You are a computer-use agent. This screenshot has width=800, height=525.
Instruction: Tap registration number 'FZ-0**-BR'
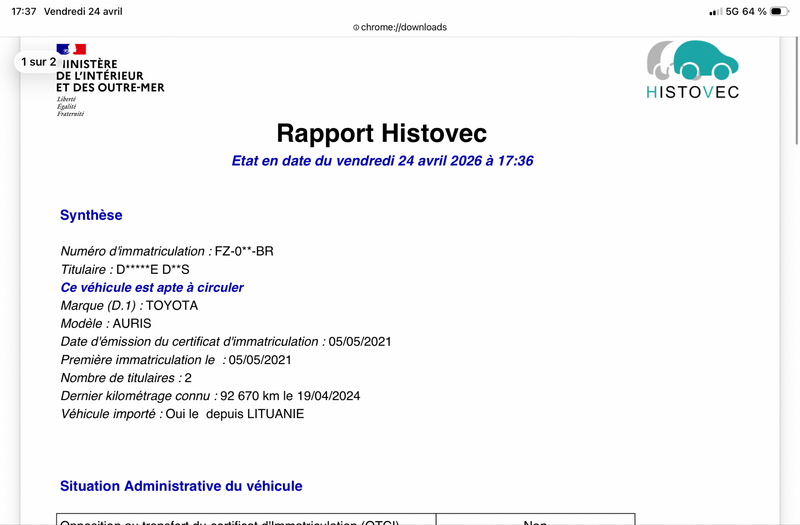pyautogui.click(x=244, y=251)
